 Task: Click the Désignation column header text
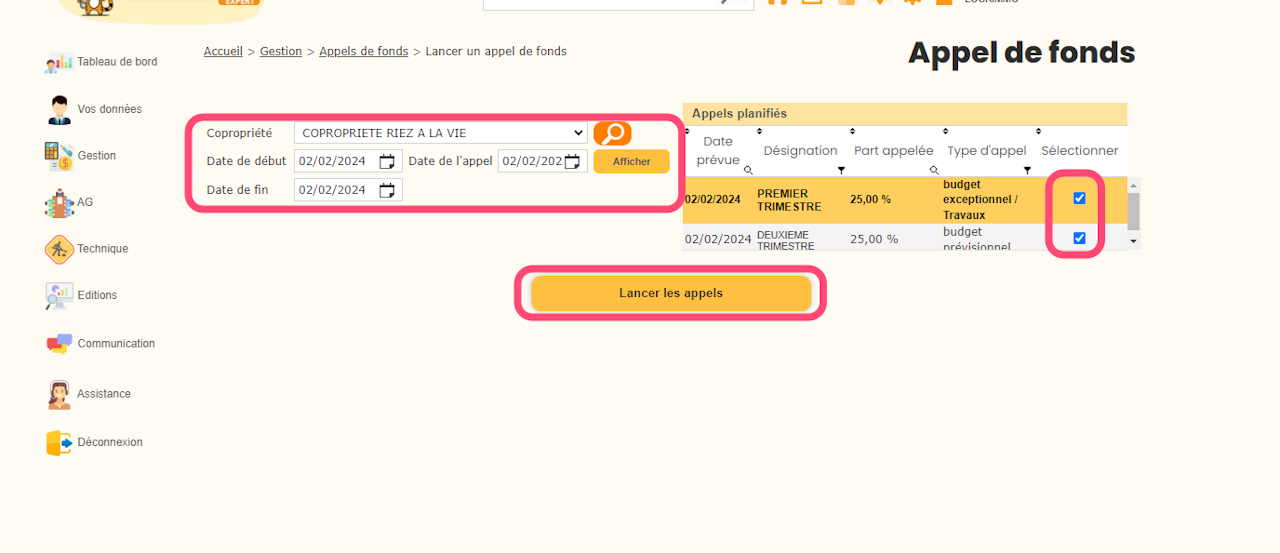[800, 150]
